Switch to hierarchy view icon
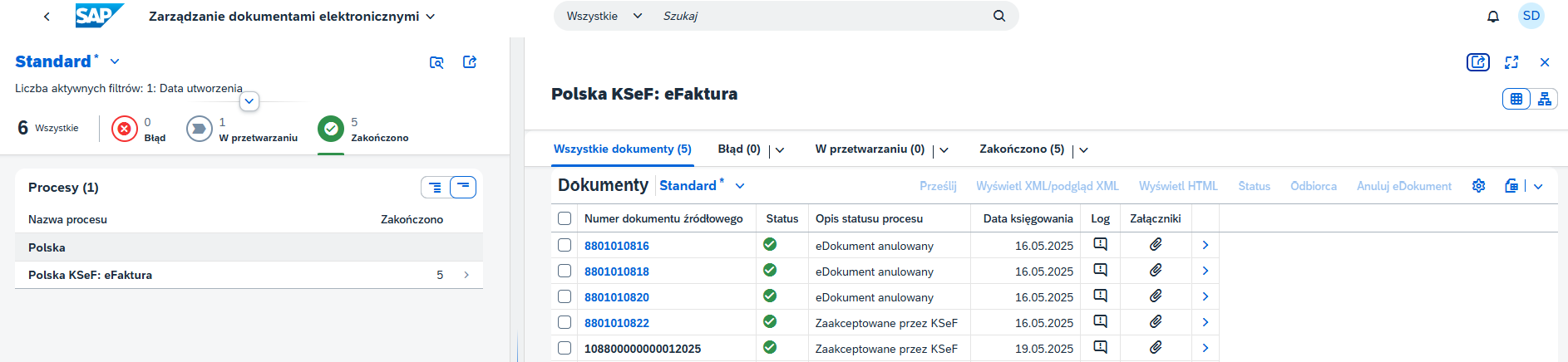1568x362 pixels. (1544, 99)
